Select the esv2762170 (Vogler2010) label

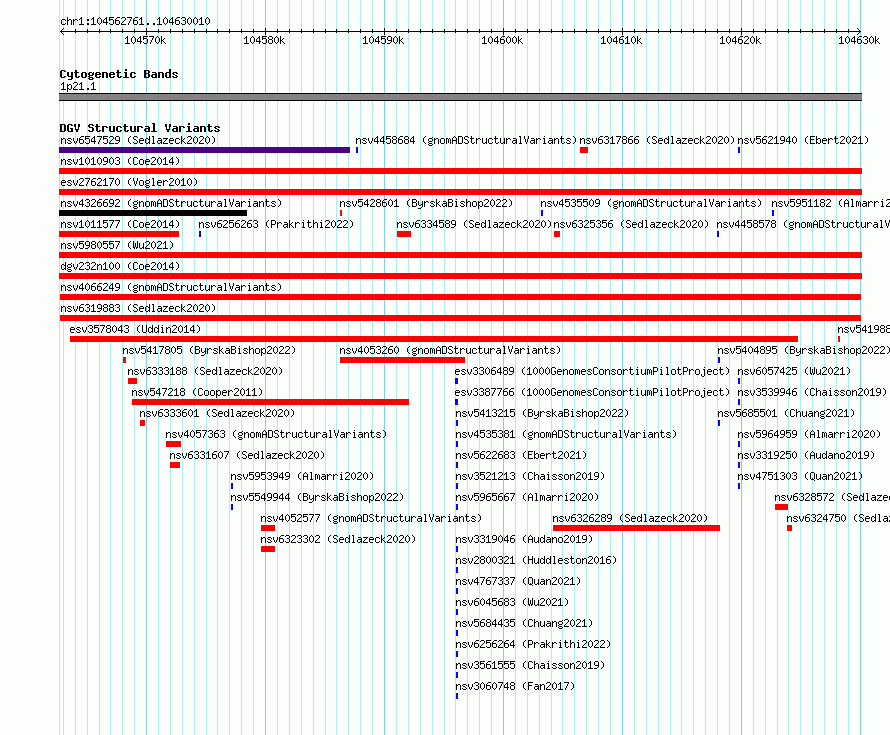pyautogui.click(x=129, y=182)
